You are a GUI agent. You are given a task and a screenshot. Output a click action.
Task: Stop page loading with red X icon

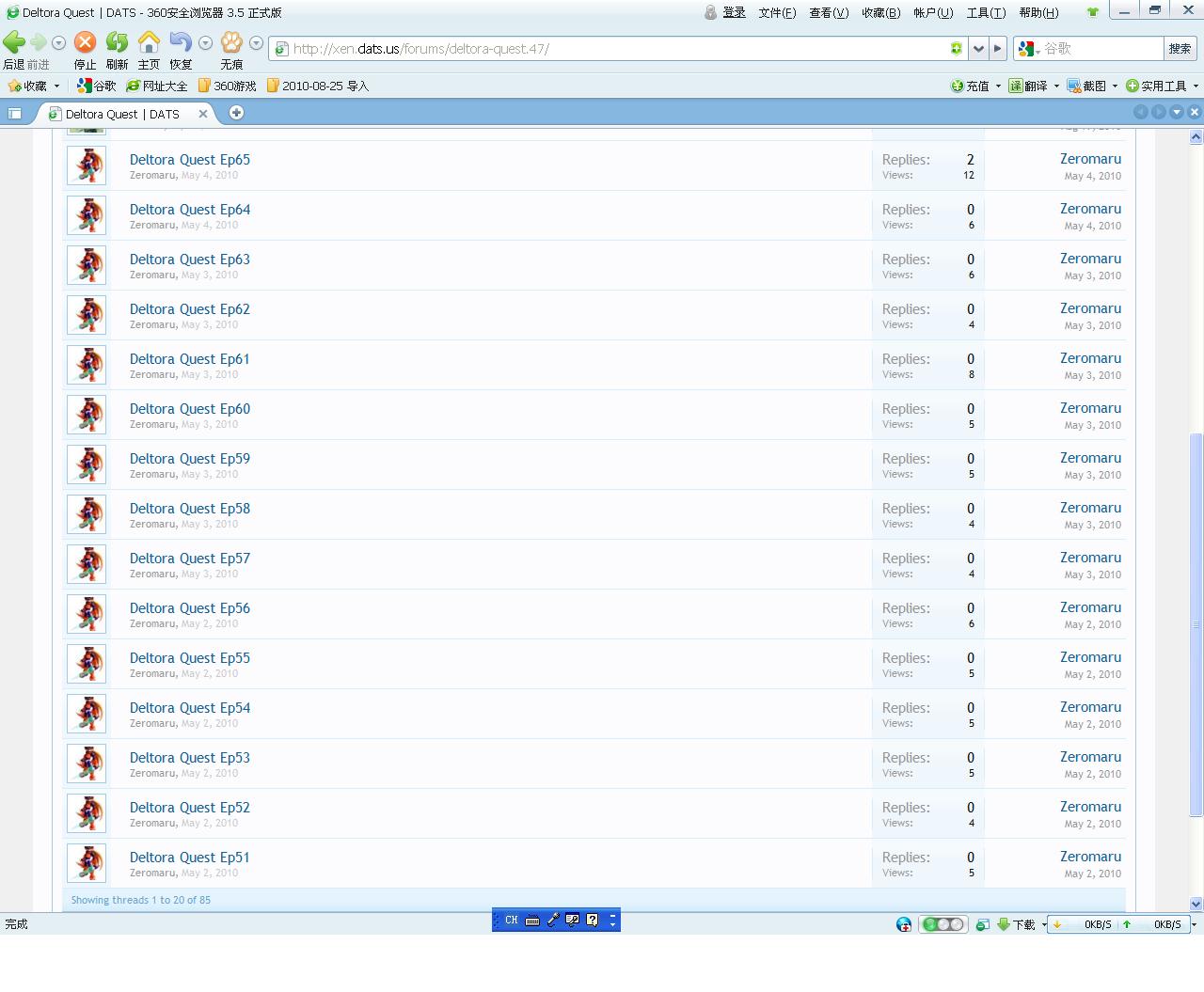[x=85, y=42]
